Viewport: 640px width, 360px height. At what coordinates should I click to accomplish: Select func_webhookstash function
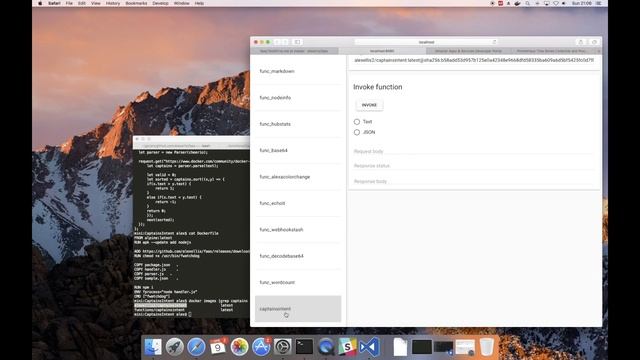tap(298, 229)
